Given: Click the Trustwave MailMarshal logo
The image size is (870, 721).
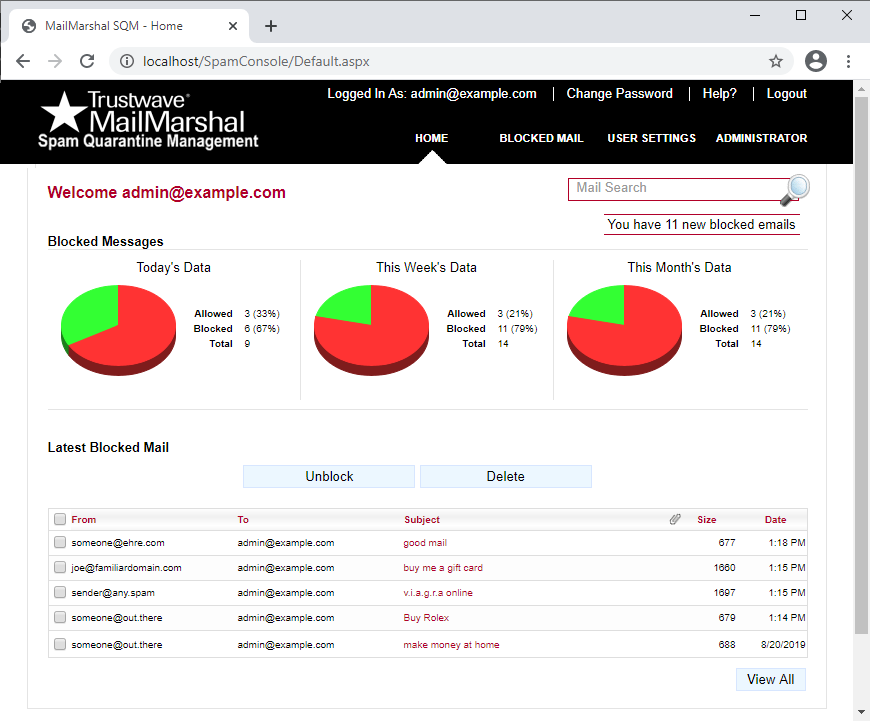Looking at the screenshot, I should 148,120.
